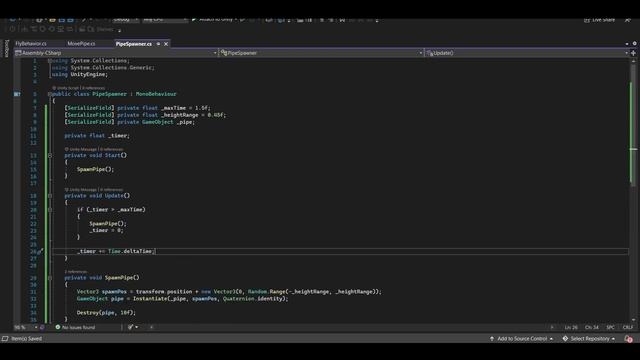Image resolution: width=640 pixels, height=360 pixels.
Task: Collapse the Start() method
Action: click(x=50, y=156)
